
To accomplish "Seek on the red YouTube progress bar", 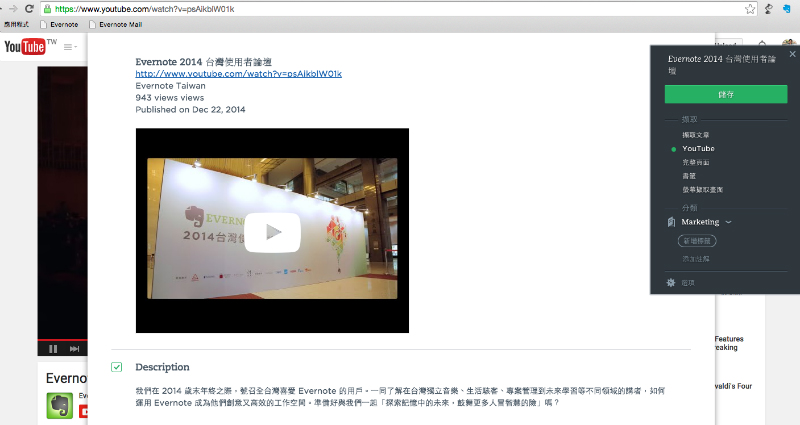I will (x=62, y=340).
